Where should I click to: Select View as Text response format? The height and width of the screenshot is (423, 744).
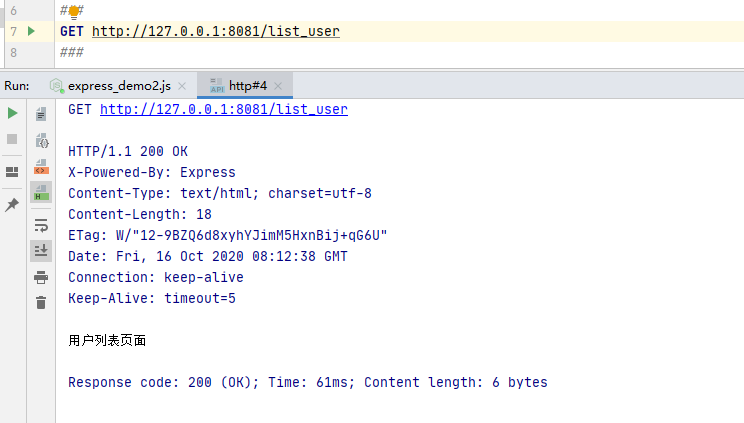(x=41, y=115)
